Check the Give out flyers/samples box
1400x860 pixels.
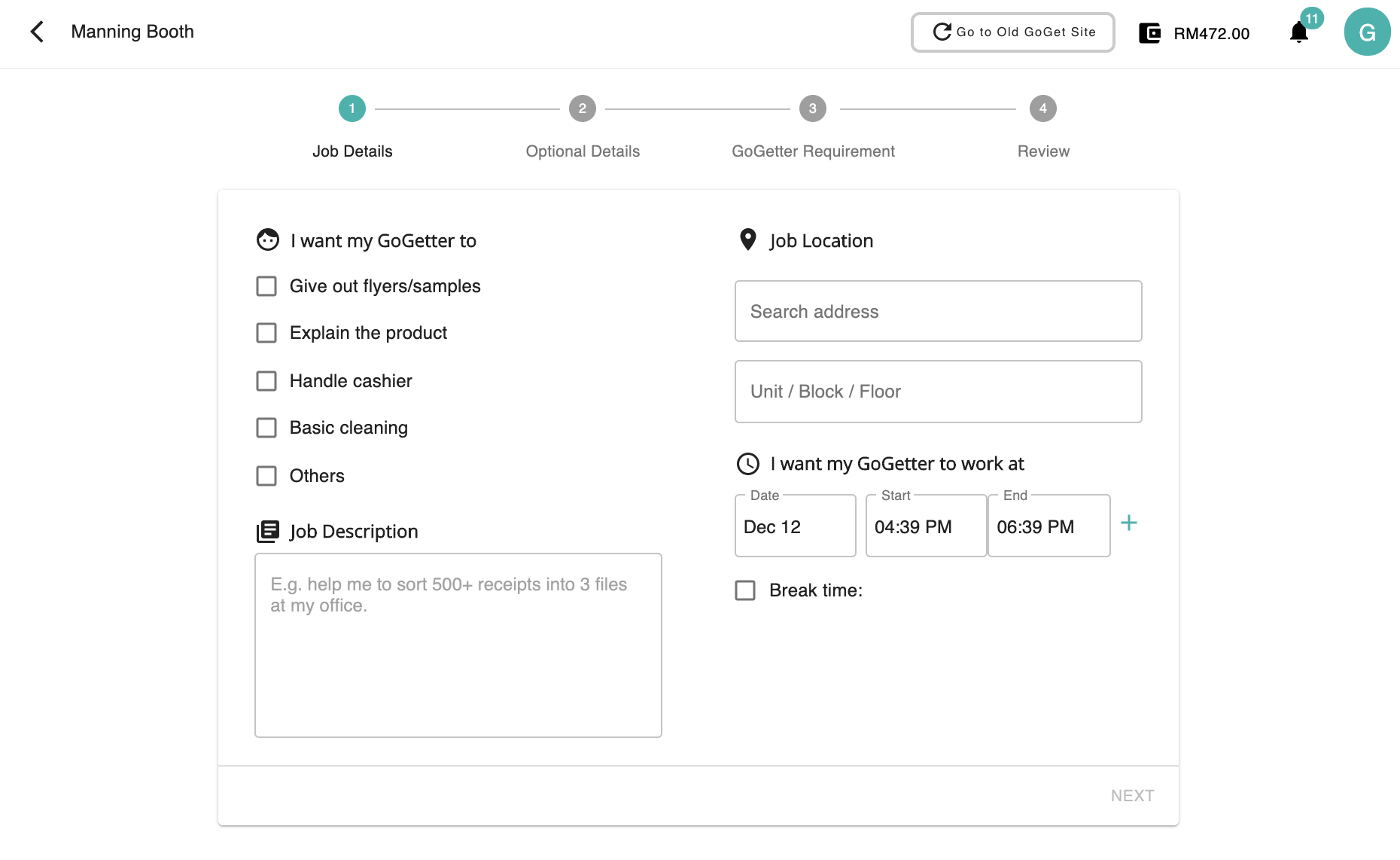[x=266, y=286]
